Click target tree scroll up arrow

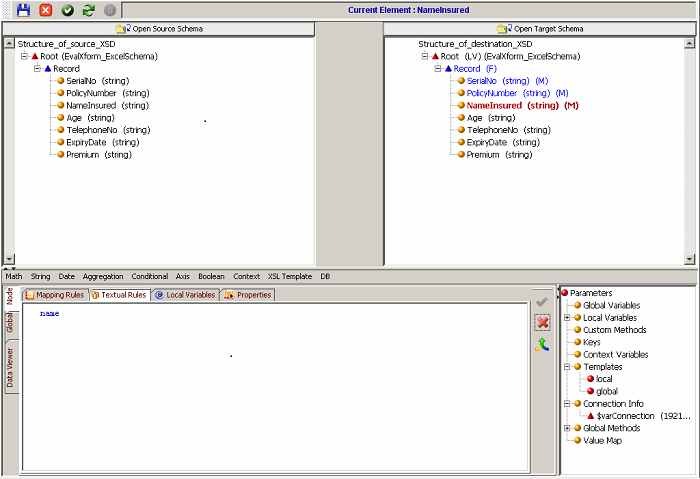pos(689,43)
